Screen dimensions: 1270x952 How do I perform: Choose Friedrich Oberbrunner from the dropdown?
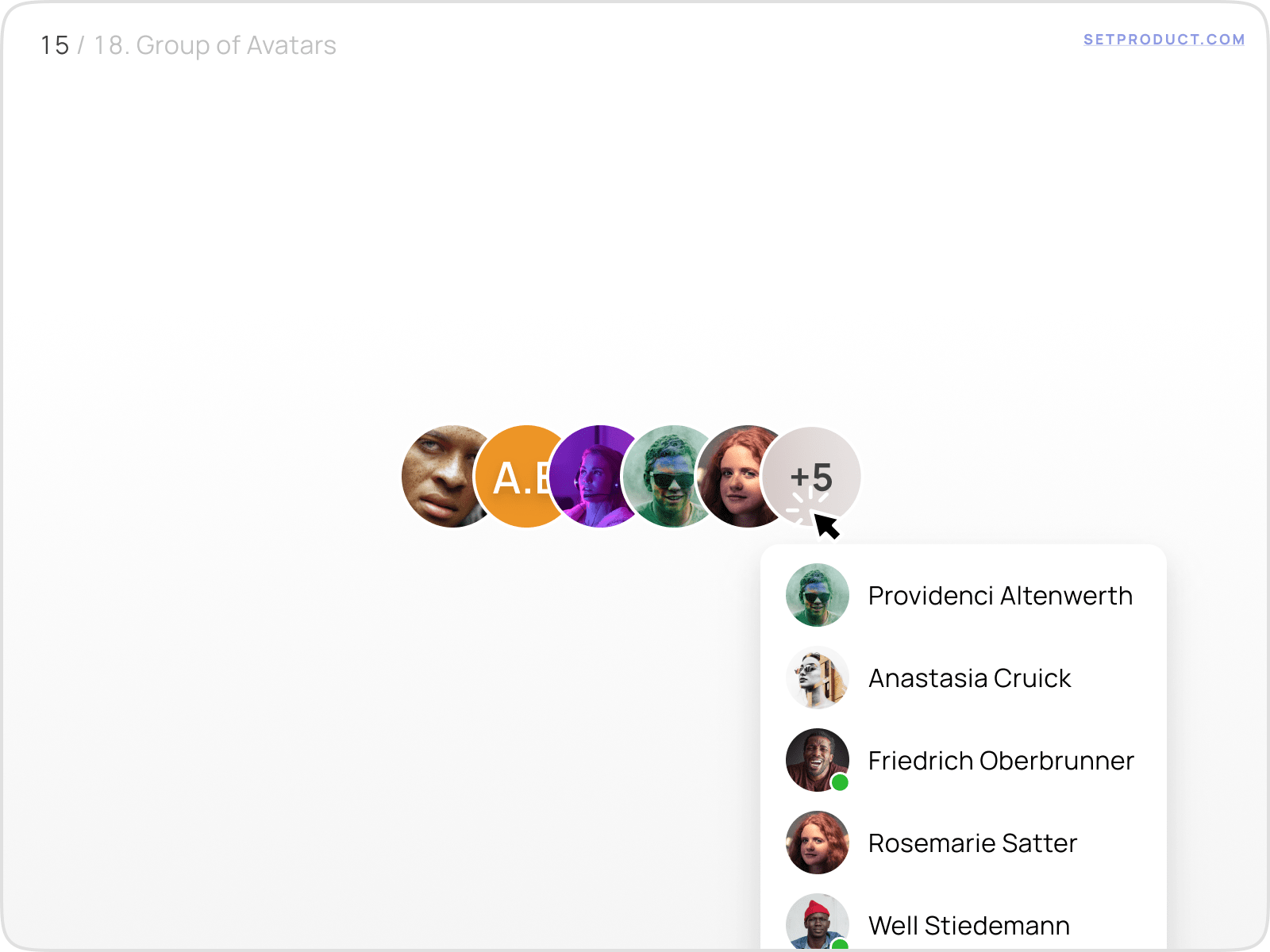[x=1001, y=760]
